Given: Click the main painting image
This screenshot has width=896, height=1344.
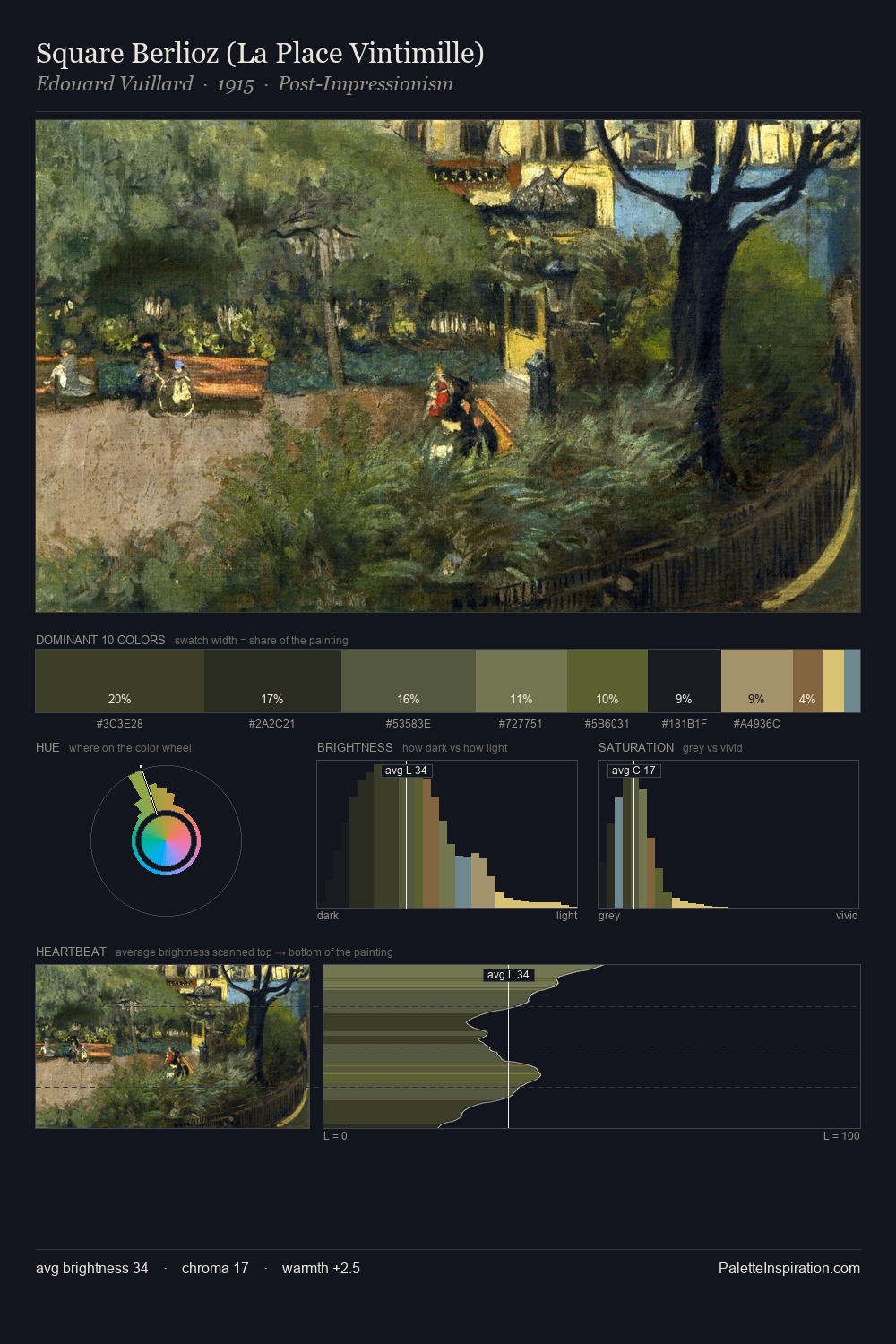Looking at the screenshot, I should coord(448,366).
